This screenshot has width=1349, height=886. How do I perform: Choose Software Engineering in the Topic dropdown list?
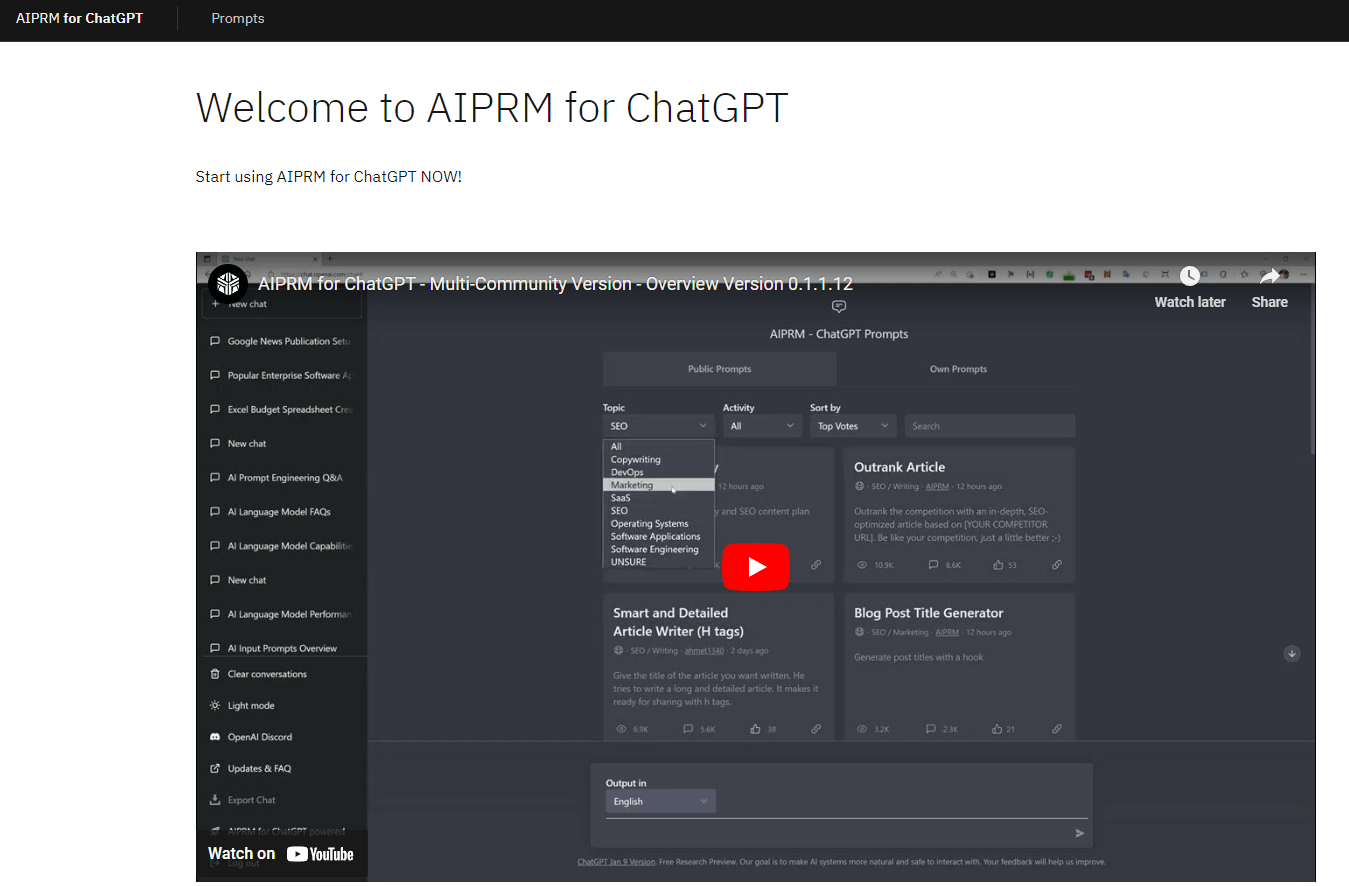pos(655,549)
